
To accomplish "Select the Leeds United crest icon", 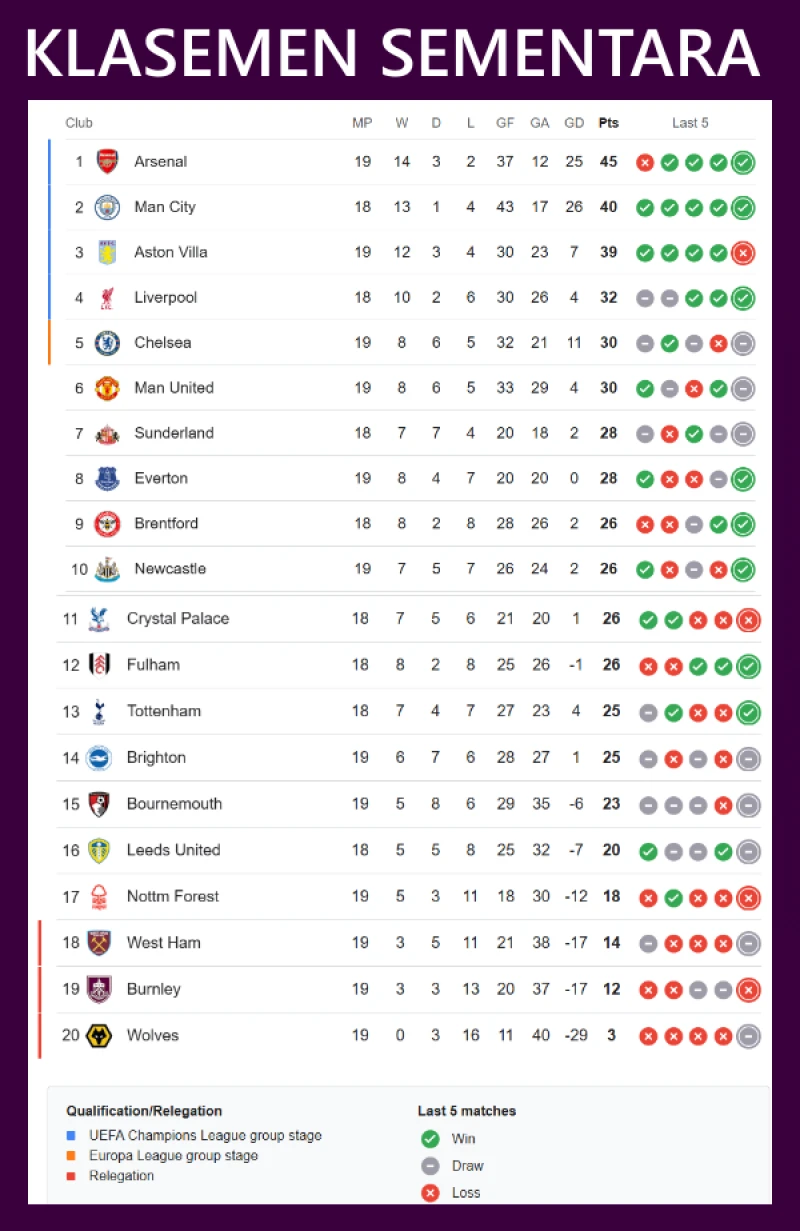I will pos(99,851).
